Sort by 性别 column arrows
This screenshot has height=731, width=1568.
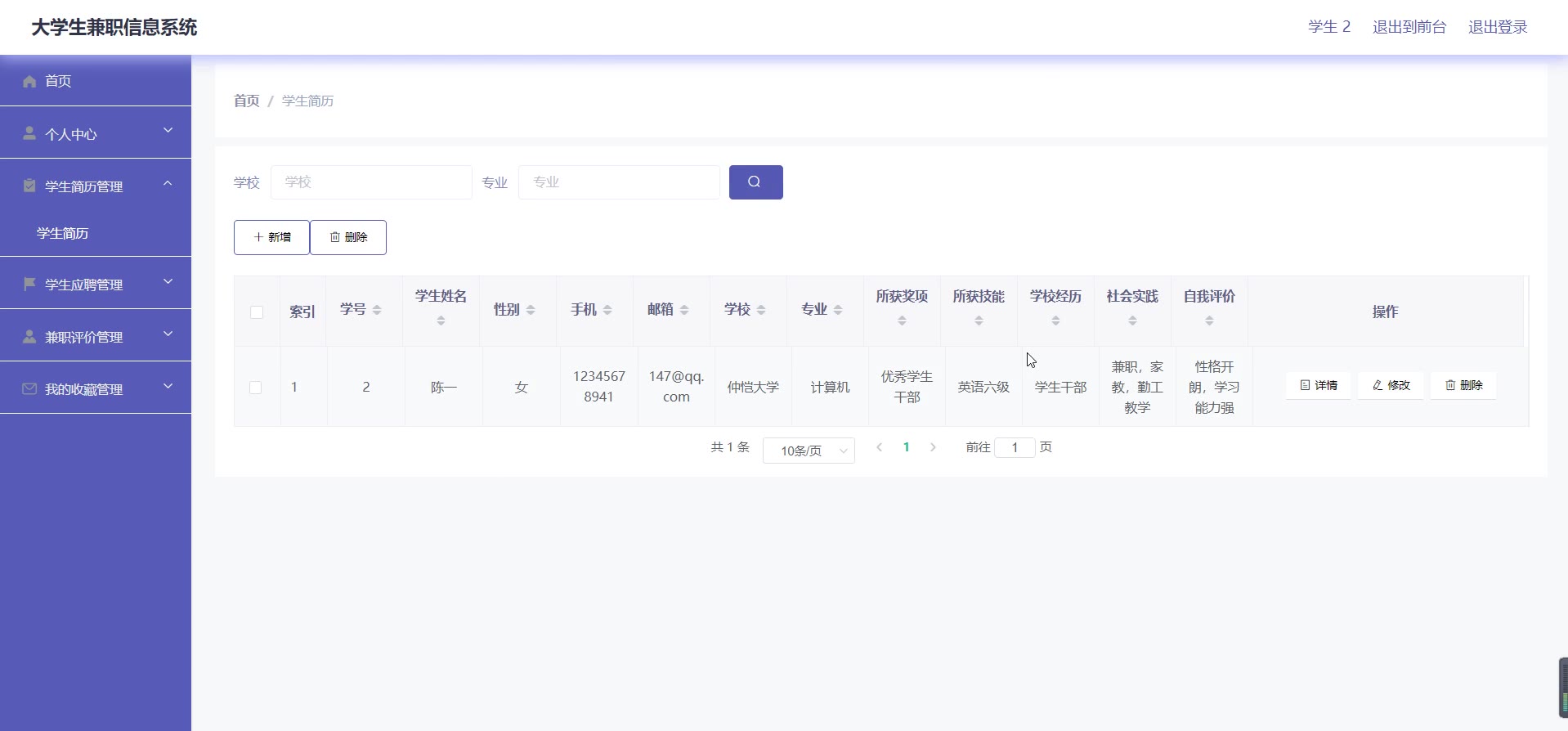[x=531, y=309]
